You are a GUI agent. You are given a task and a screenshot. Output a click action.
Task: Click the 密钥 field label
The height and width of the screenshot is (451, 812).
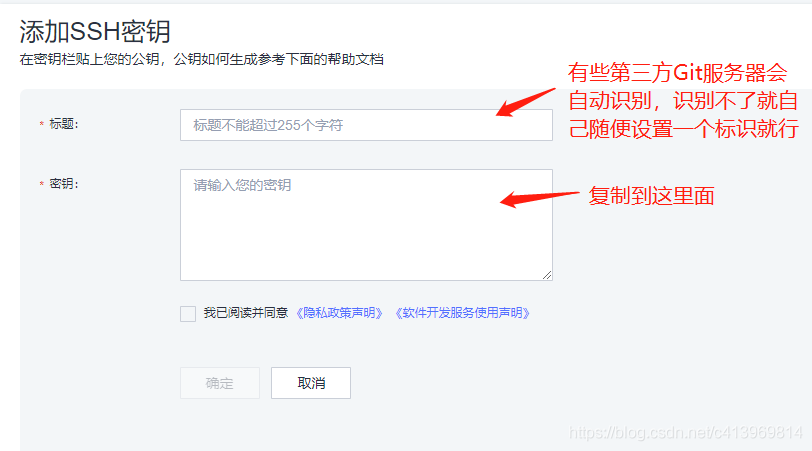click(x=64, y=184)
